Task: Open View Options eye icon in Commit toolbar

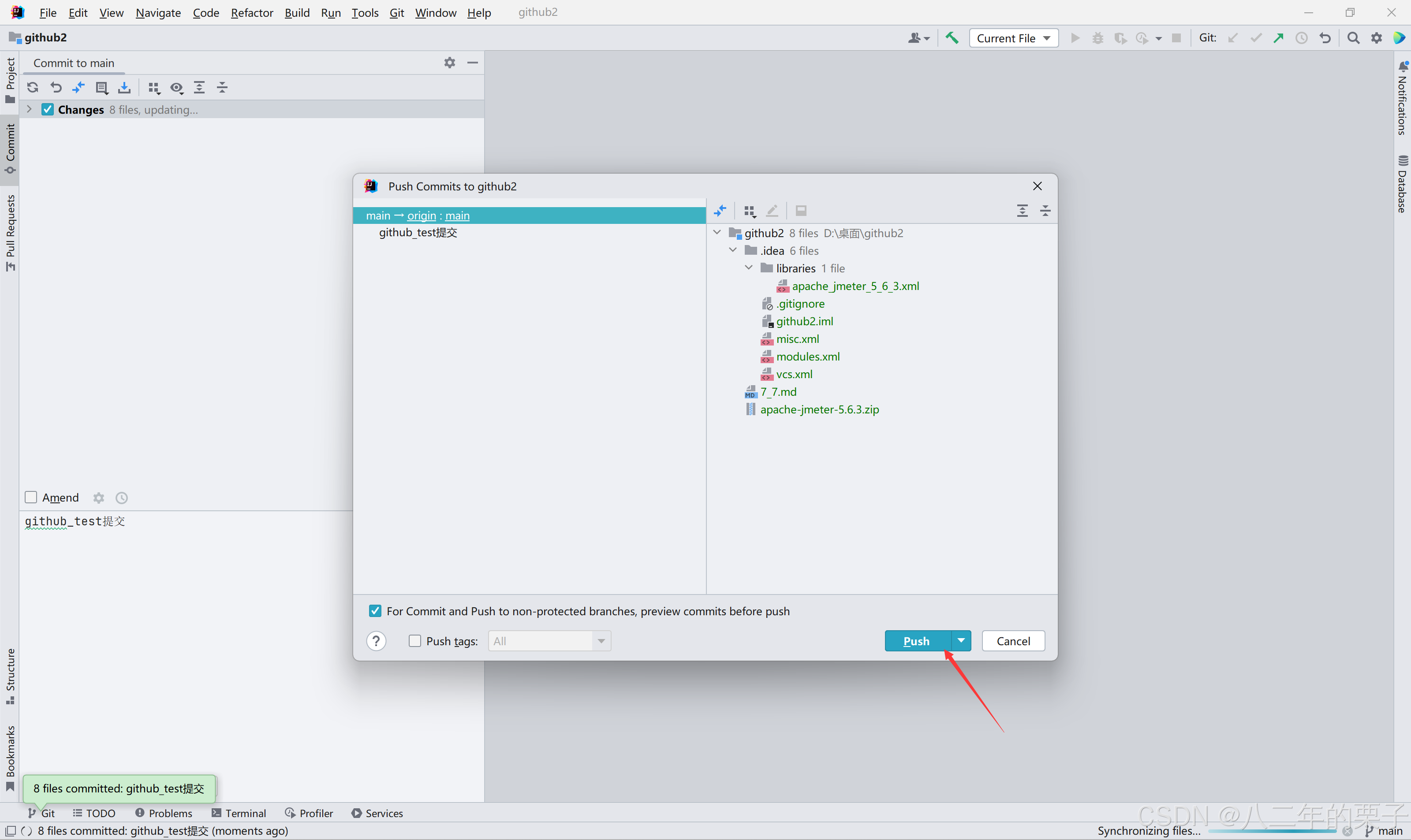Action: click(x=177, y=87)
